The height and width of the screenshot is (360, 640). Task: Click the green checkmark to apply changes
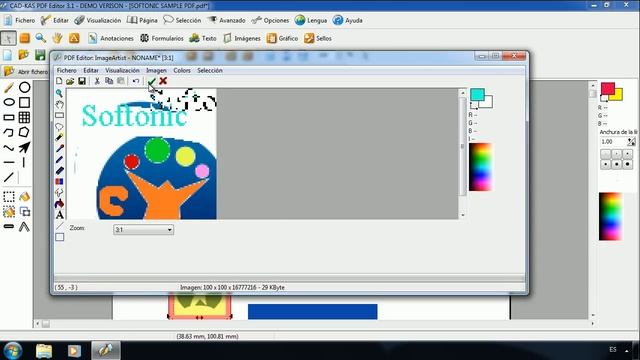(x=151, y=81)
